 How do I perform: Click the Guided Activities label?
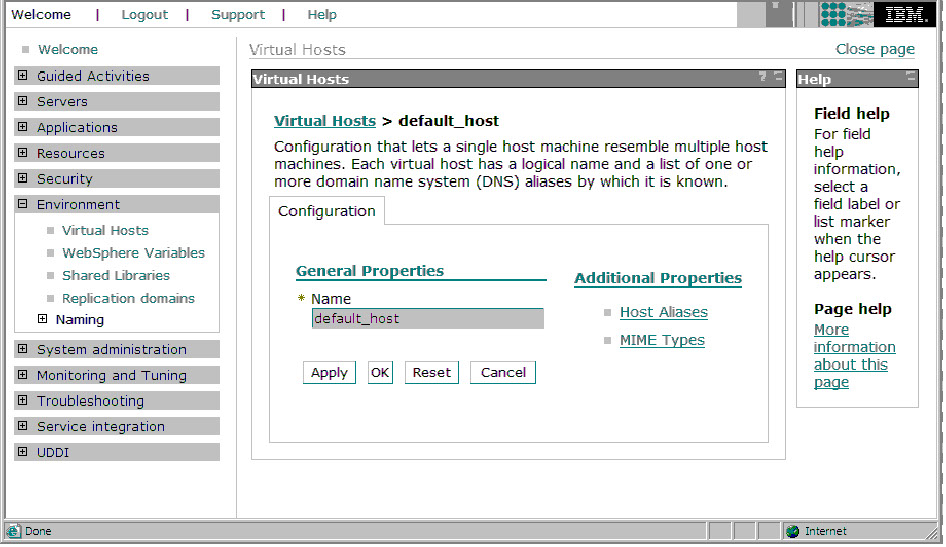click(x=93, y=76)
